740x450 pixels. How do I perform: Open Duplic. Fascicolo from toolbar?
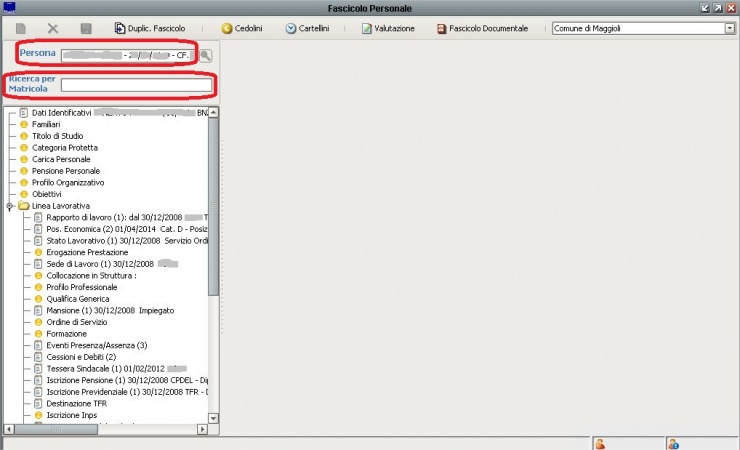150,28
